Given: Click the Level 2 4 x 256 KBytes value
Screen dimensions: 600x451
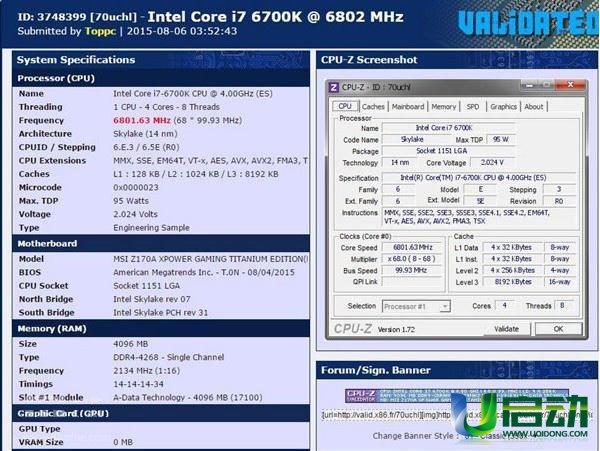Looking at the screenshot, I should coord(513,270).
